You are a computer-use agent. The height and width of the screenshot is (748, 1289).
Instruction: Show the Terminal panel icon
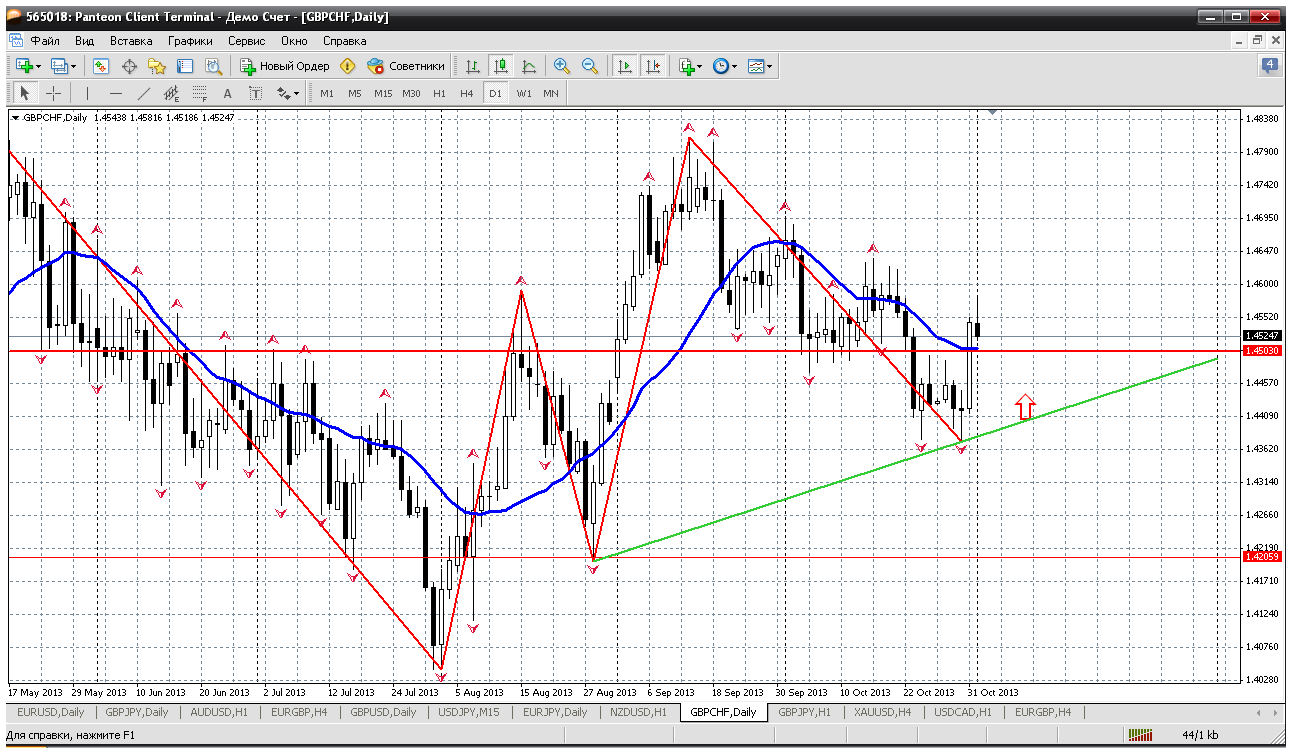tap(185, 66)
